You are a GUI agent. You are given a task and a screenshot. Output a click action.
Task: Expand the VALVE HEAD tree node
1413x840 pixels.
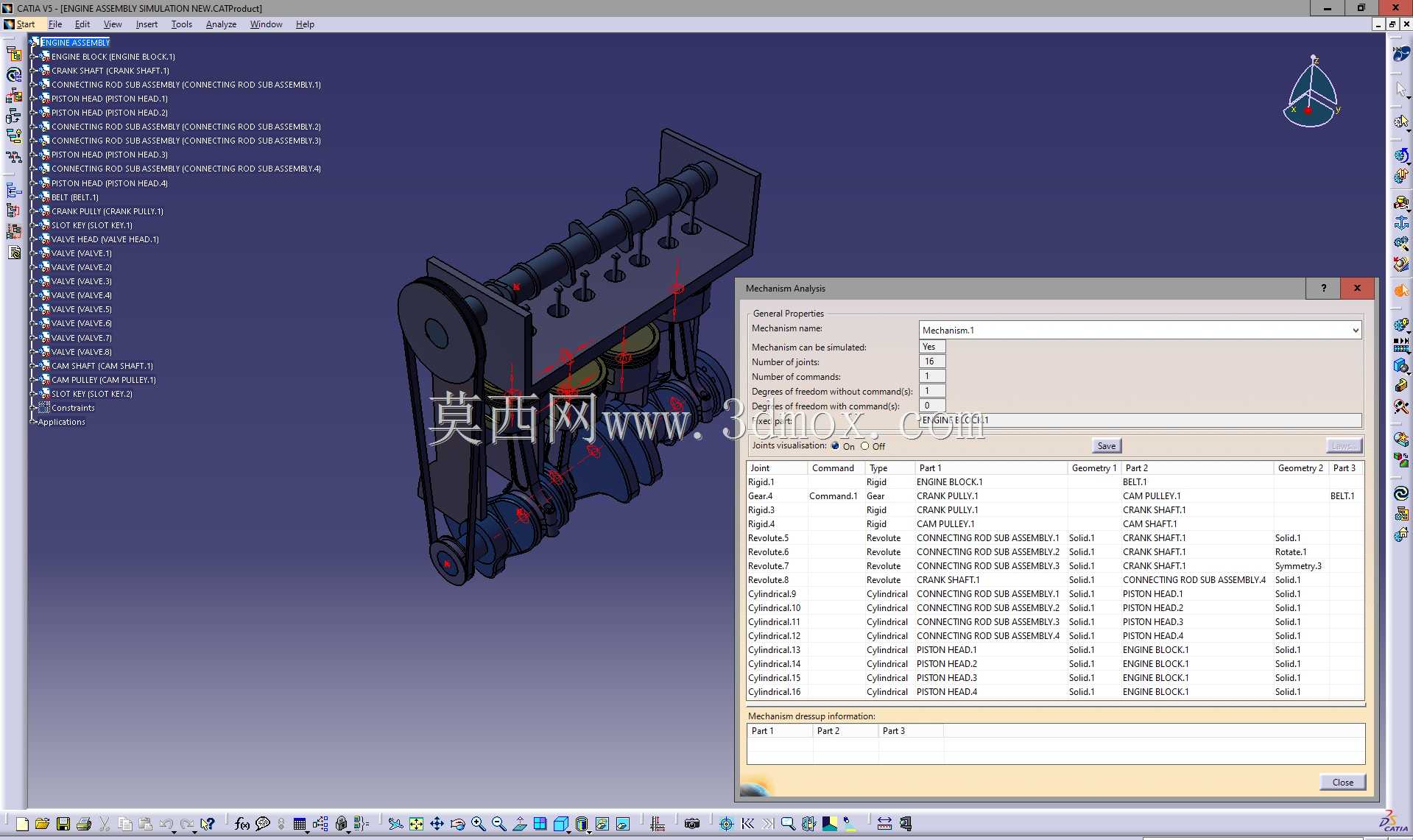tap(33, 239)
